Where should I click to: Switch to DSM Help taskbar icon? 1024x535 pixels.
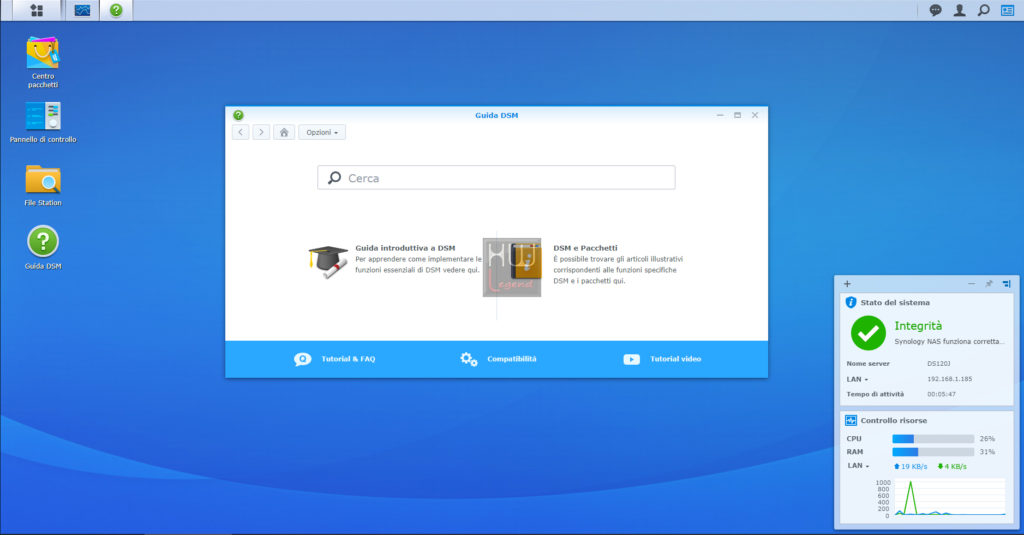[116, 10]
